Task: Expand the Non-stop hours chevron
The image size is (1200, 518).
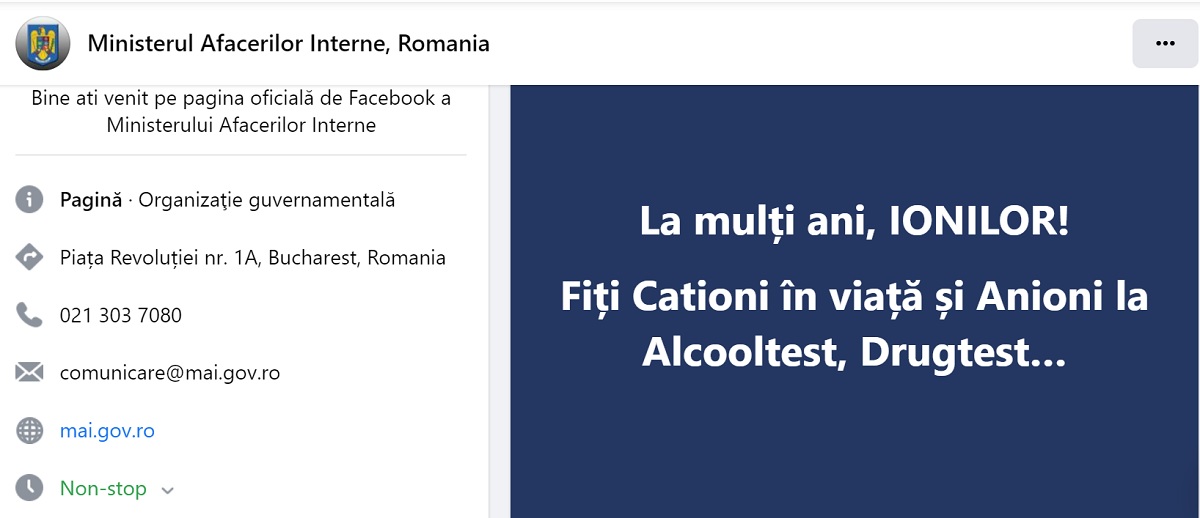Action: coord(168,490)
